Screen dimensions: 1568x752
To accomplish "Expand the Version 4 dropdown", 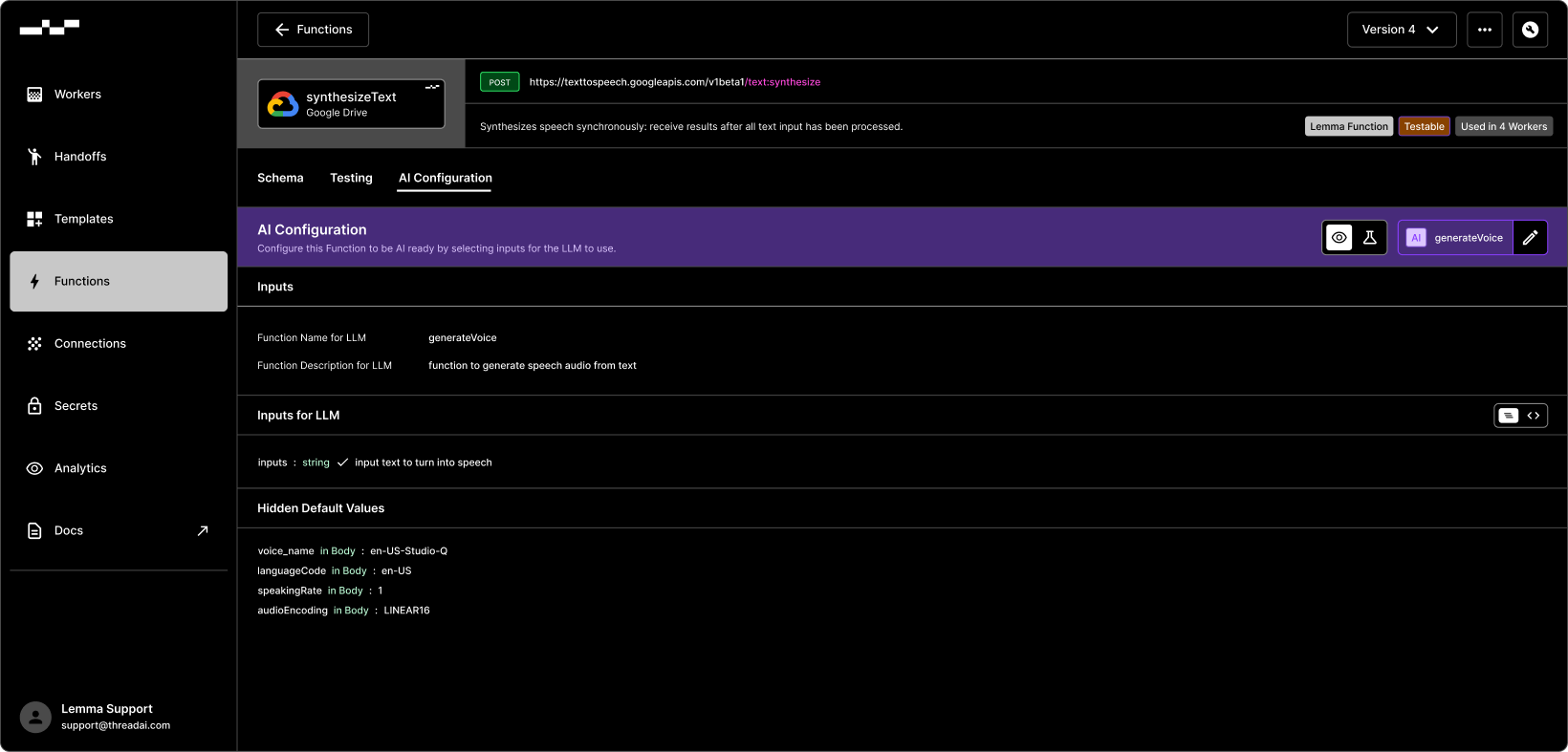I will (x=1402, y=30).
